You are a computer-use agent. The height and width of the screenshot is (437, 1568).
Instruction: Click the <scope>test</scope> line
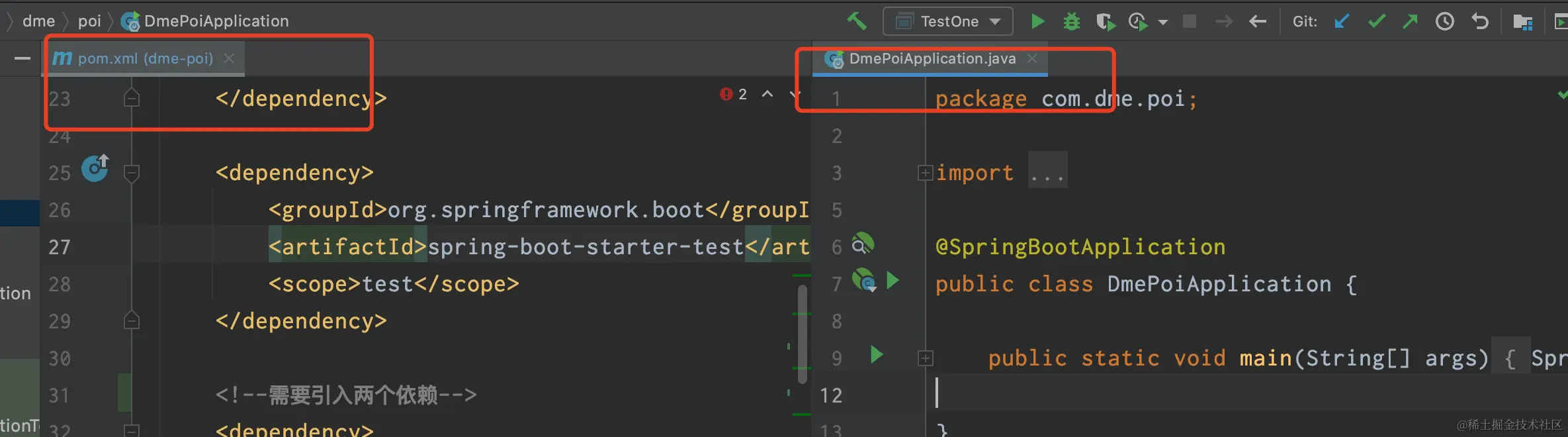tap(394, 284)
